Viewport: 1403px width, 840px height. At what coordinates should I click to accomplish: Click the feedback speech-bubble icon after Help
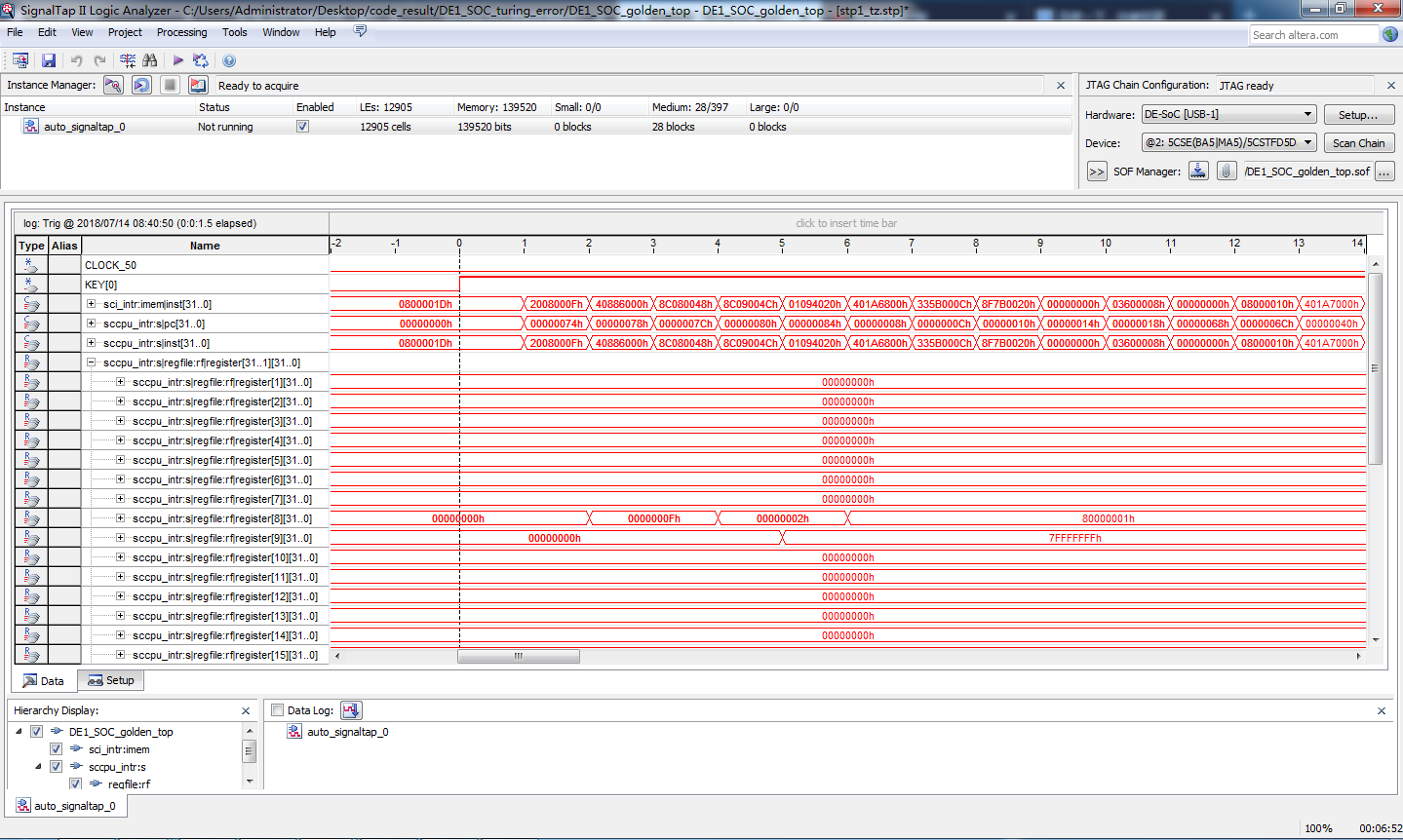tap(360, 31)
